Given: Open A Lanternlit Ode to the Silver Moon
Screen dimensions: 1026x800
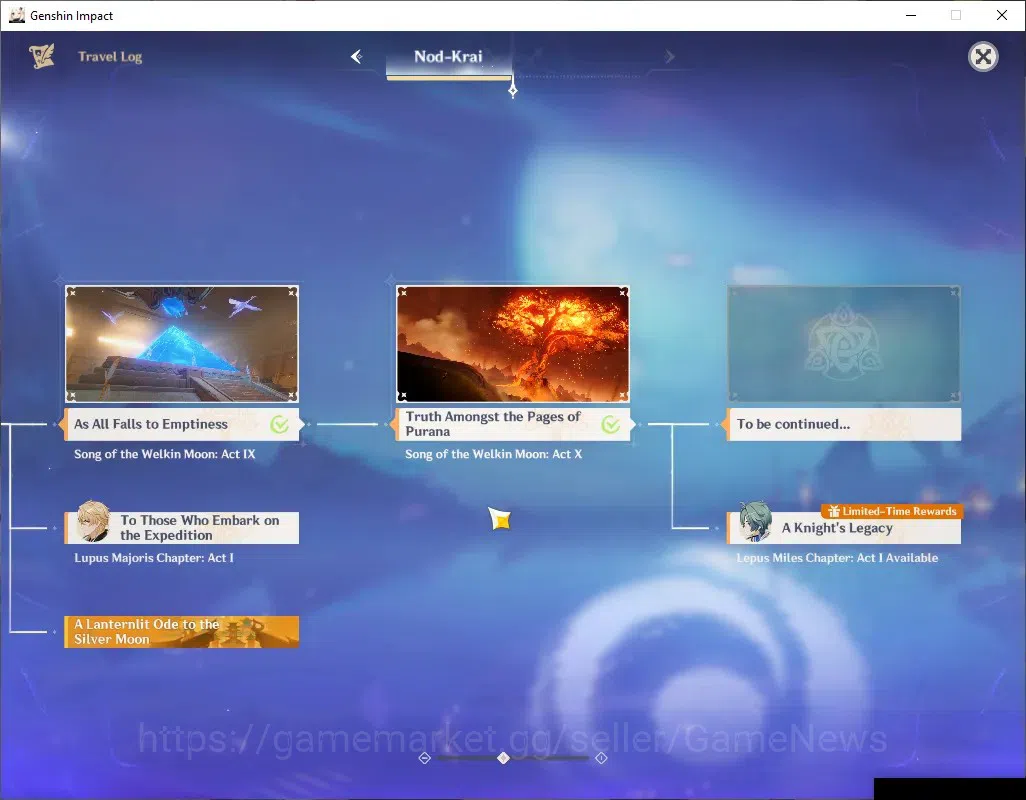Looking at the screenshot, I should (182, 632).
